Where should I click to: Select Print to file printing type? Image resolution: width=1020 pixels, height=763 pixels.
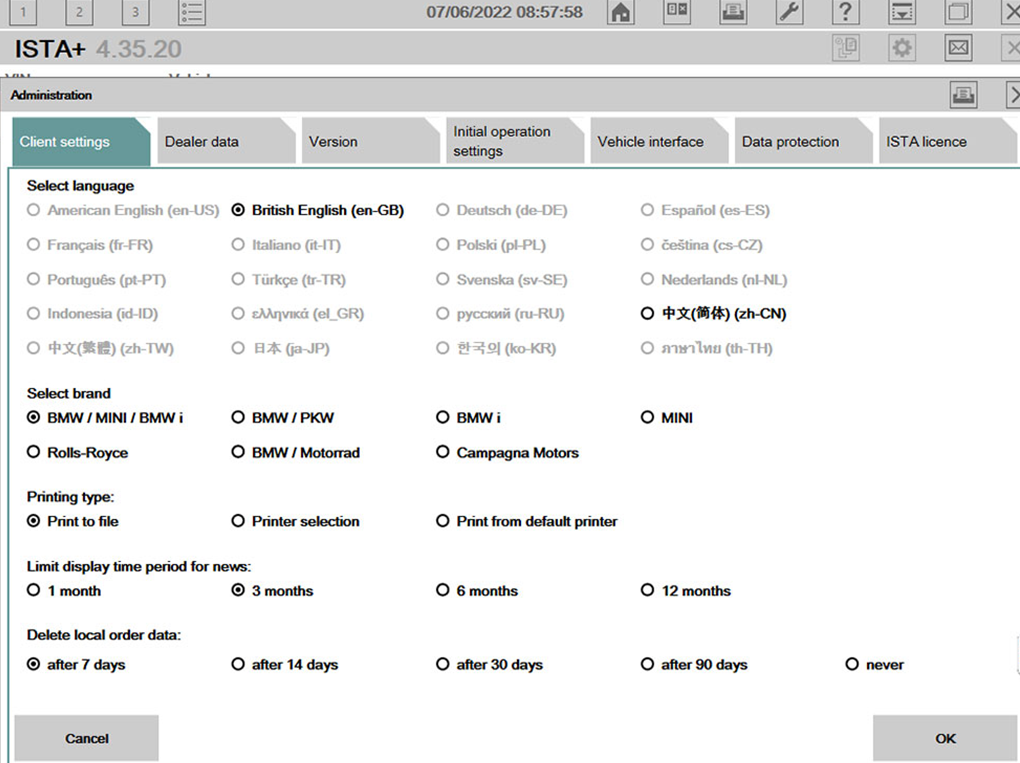pyautogui.click(x=73, y=521)
